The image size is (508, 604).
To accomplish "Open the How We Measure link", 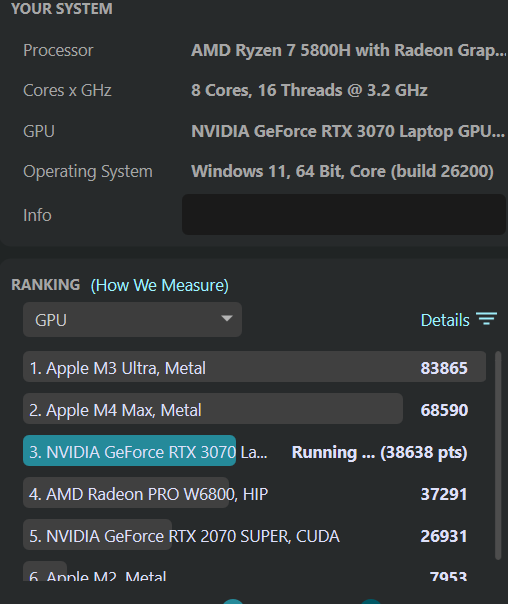I will pyautogui.click(x=159, y=285).
